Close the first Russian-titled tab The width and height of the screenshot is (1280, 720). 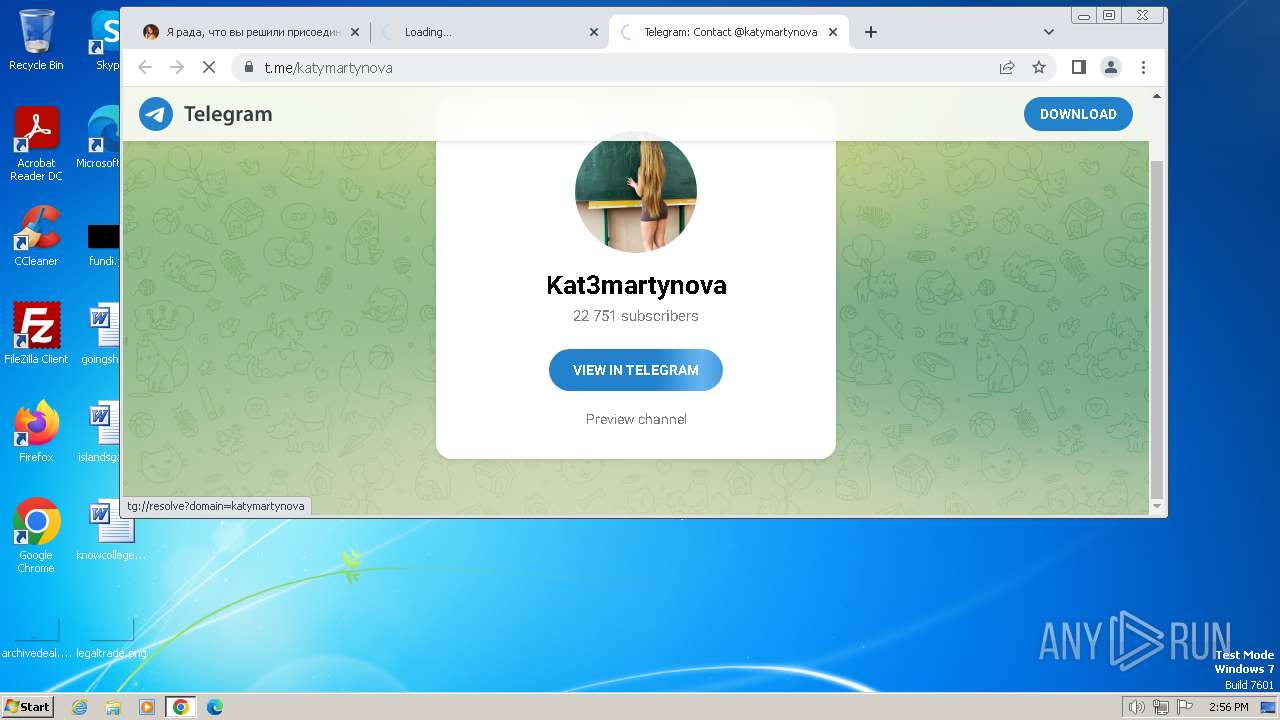tap(354, 32)
